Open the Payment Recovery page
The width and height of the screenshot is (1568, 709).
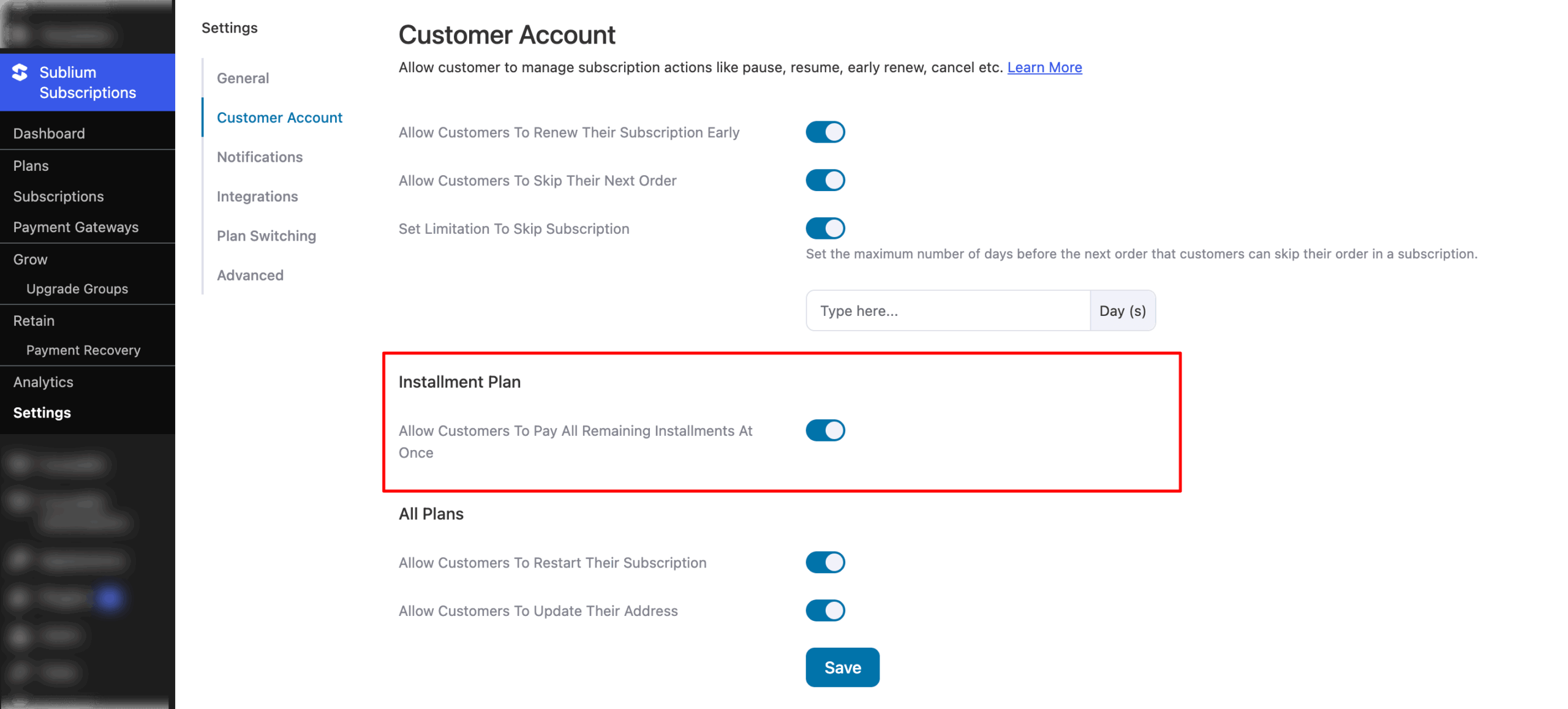[x=83, y=350]
